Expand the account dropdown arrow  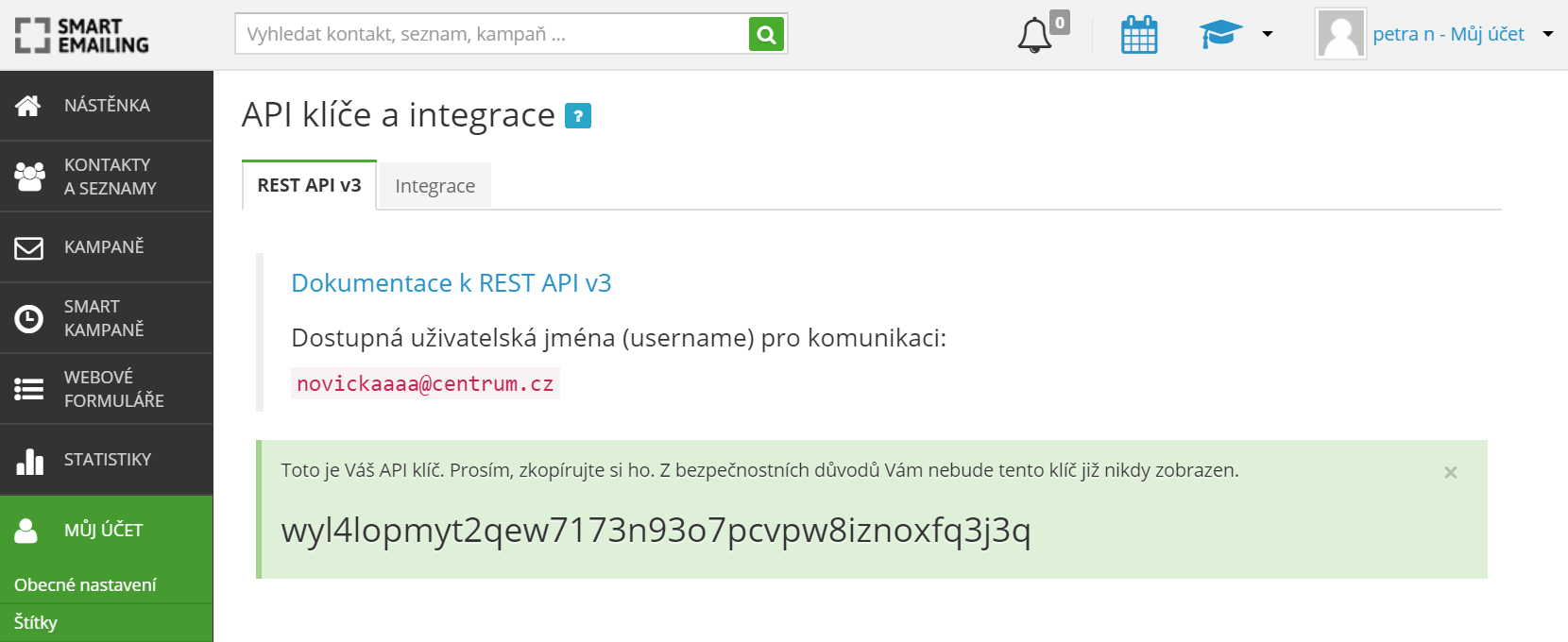pos(1548,35)
